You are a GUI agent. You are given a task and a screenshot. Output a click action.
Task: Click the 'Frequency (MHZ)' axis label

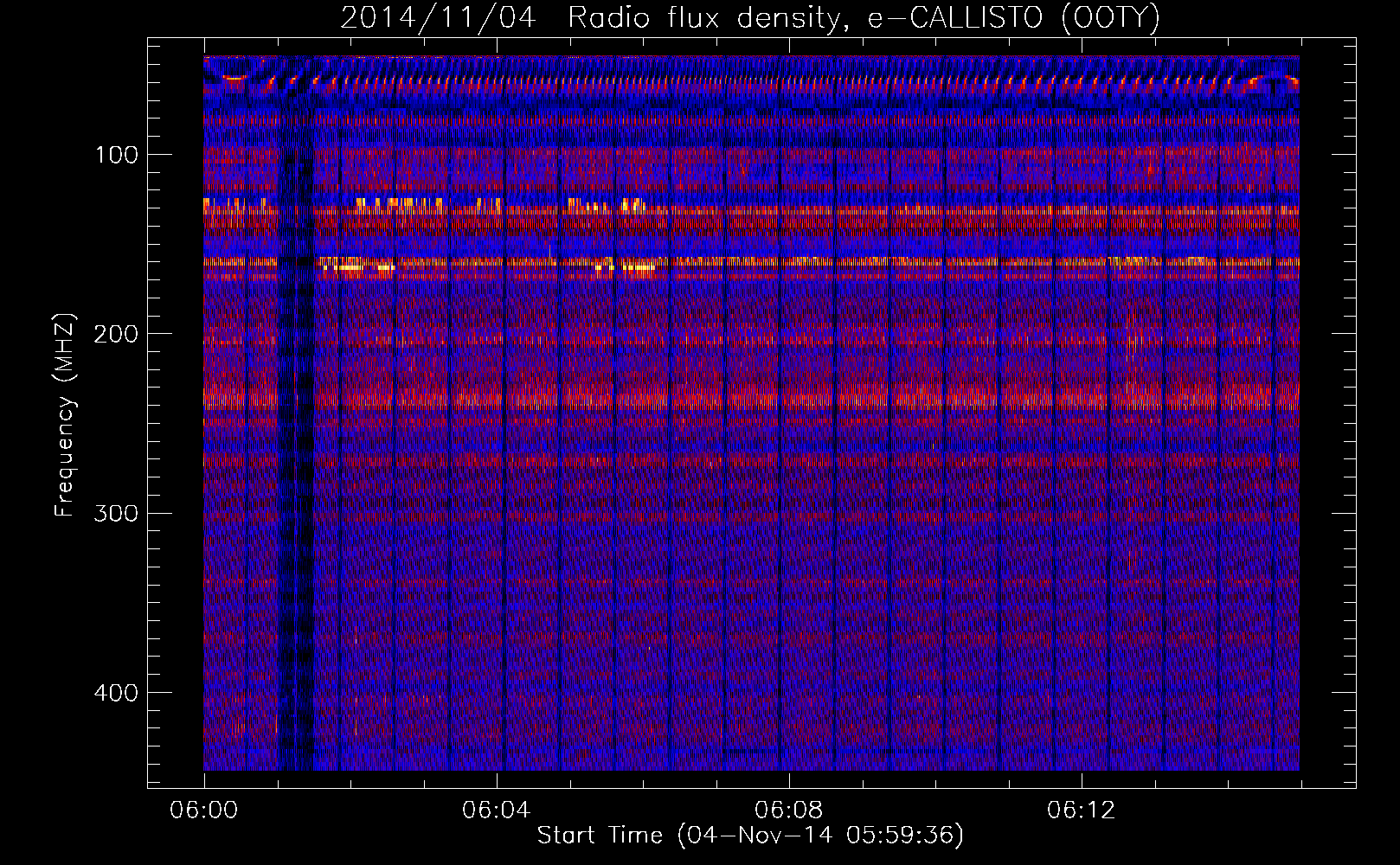[65, 415]
